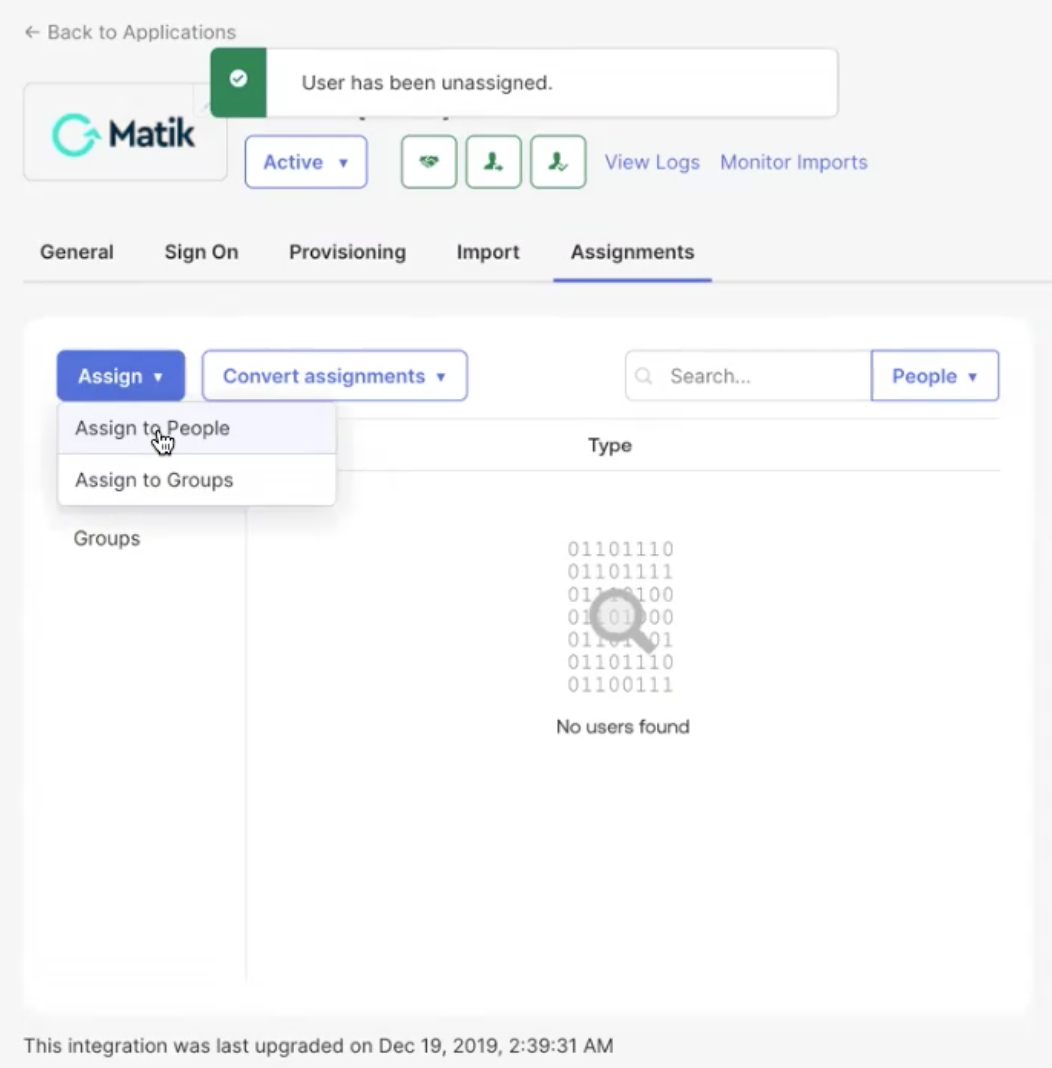Click the add-user provisioning icon
This screenshot has height=1068, width=1052.
[493, 162]
